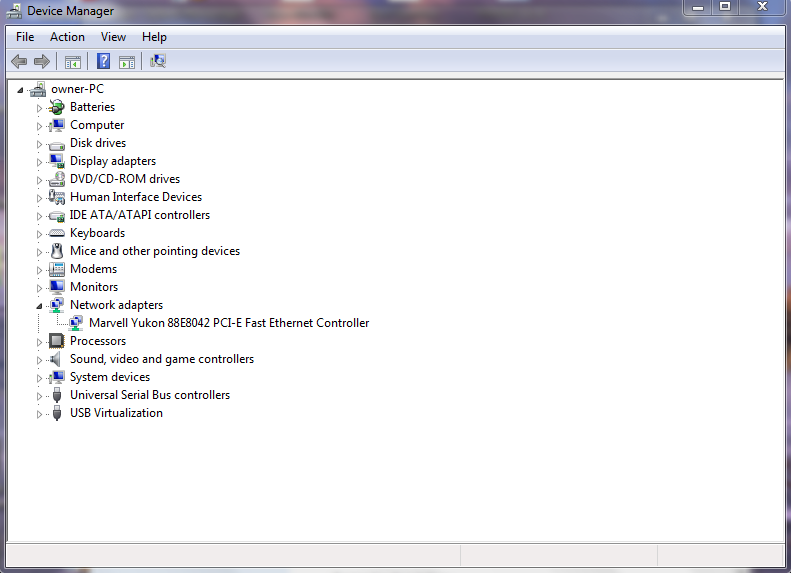Minimize the Device Manager window
Image resolution: width=791 pixels, height=573 pixels.
coord(698,7)
